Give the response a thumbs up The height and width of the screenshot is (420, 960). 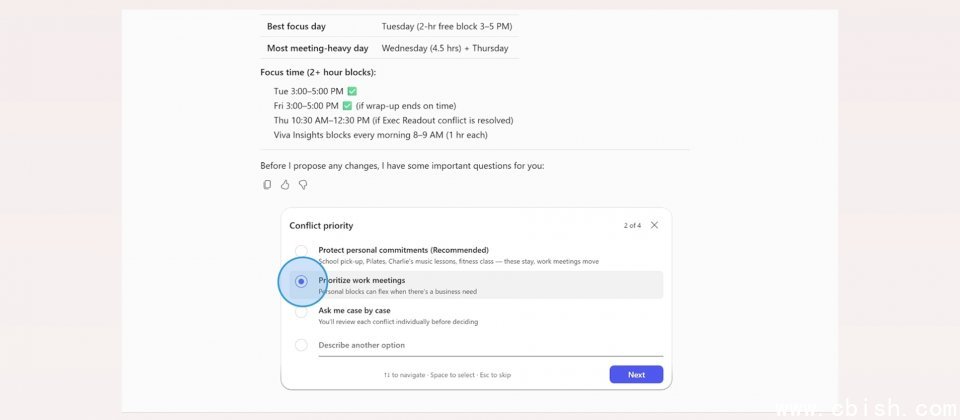point(285,185)
